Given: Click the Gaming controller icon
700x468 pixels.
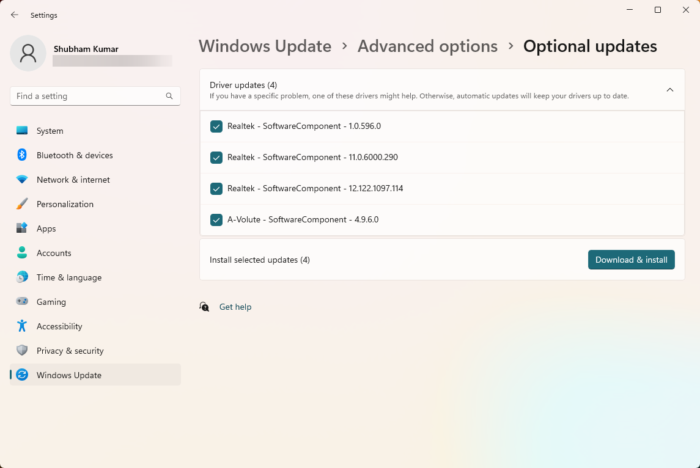Looking at the screenshot, I should pyautogui.click(x=22, y=302).
